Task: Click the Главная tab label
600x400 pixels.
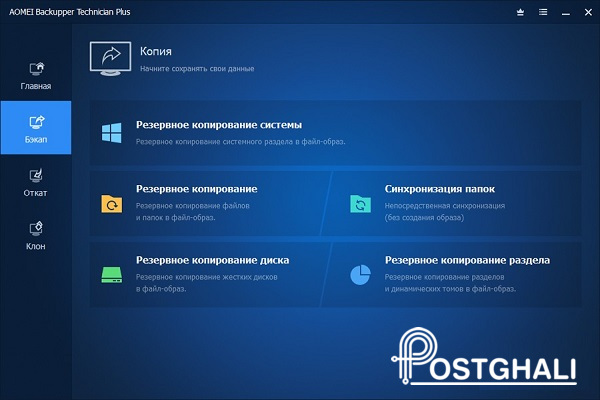Action: (36, 86)
